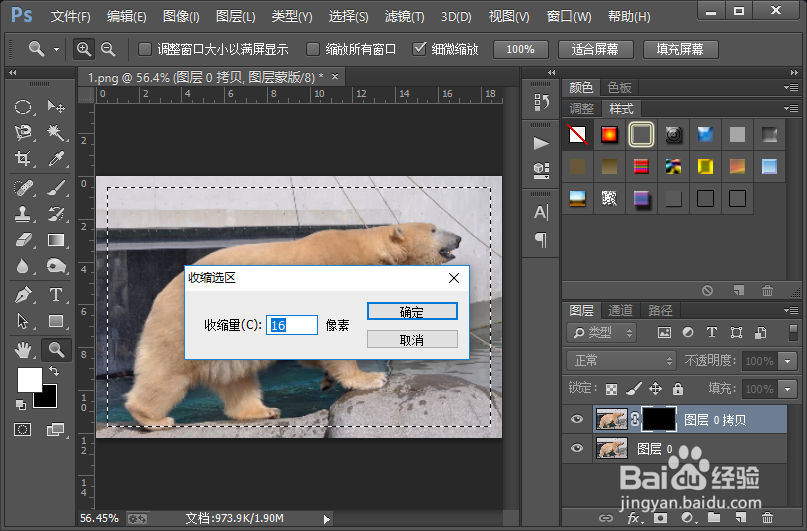
Task: Open the opacity slider dropdown
Action: pyautogui.click(x=787, y=361)
